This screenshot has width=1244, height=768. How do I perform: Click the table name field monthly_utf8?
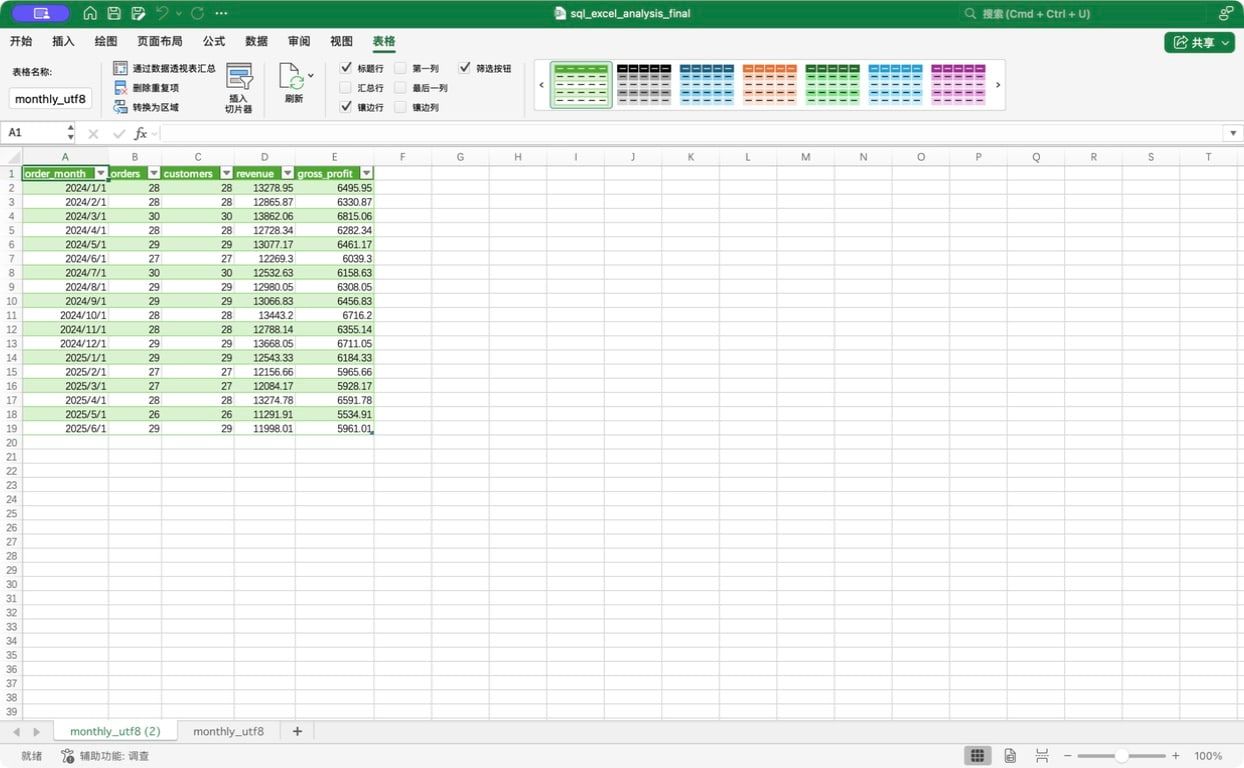click(50, 99)
